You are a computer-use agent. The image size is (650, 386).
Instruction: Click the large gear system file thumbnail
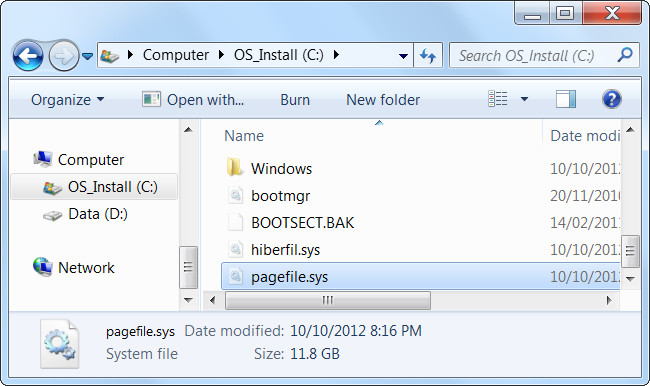tap(59, 343)
